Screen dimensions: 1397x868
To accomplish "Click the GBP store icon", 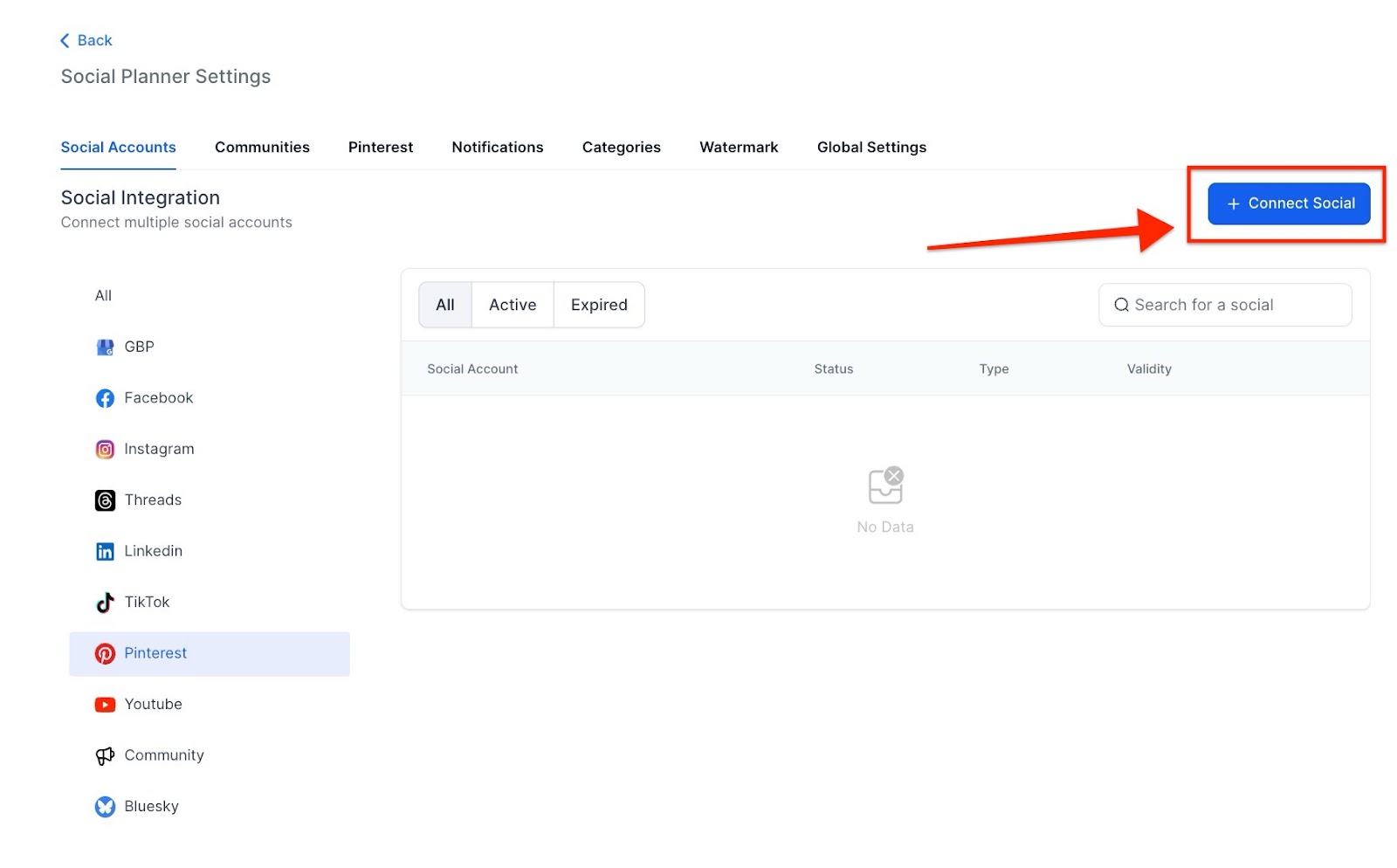I will pyautogui.click(x=105, y=348).
